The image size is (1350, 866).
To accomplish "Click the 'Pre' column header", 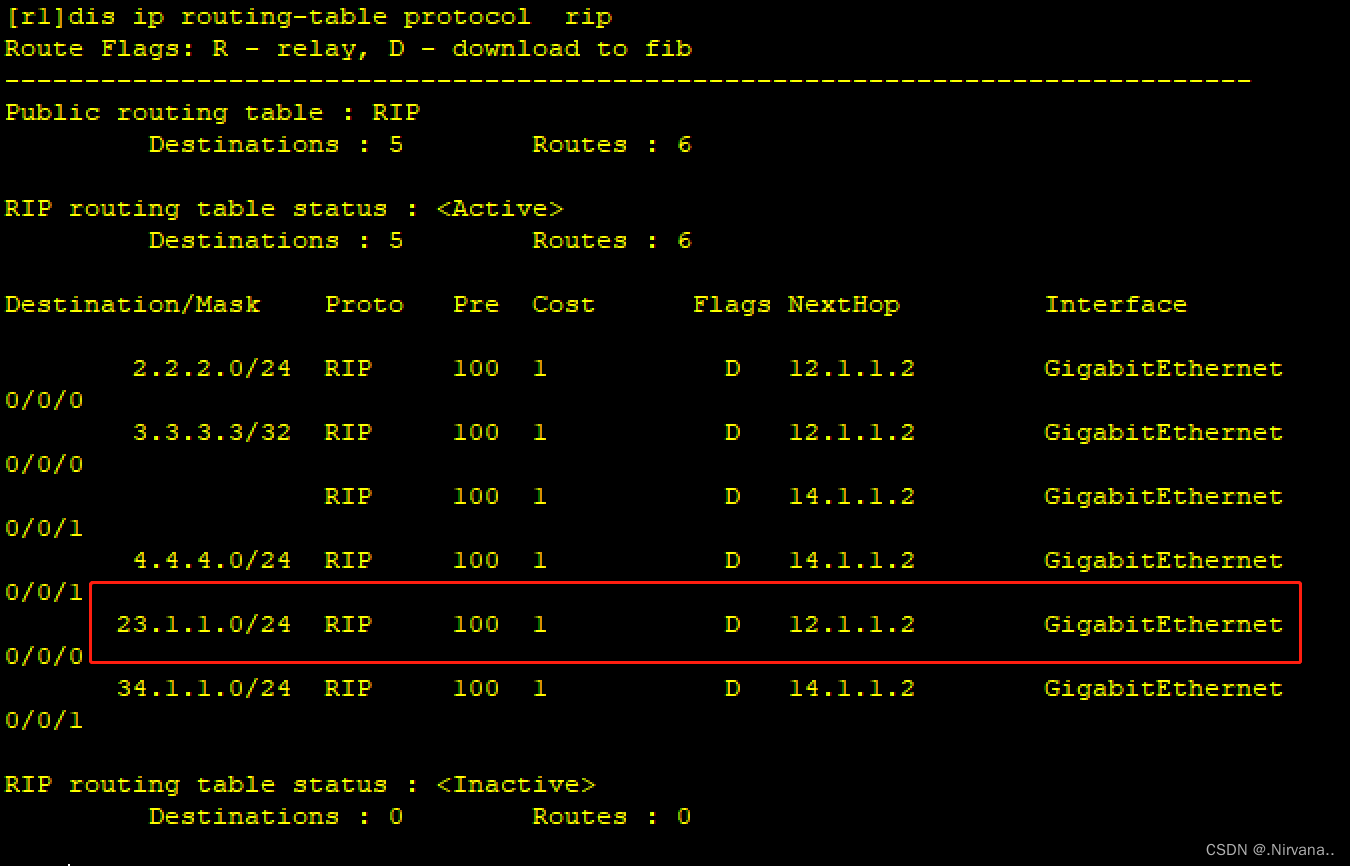I will [476, 305].
